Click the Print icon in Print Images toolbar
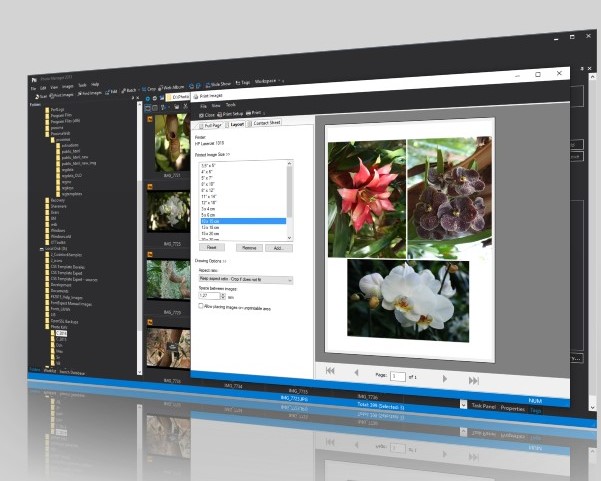The image size is (601, 481). point(248,113)
